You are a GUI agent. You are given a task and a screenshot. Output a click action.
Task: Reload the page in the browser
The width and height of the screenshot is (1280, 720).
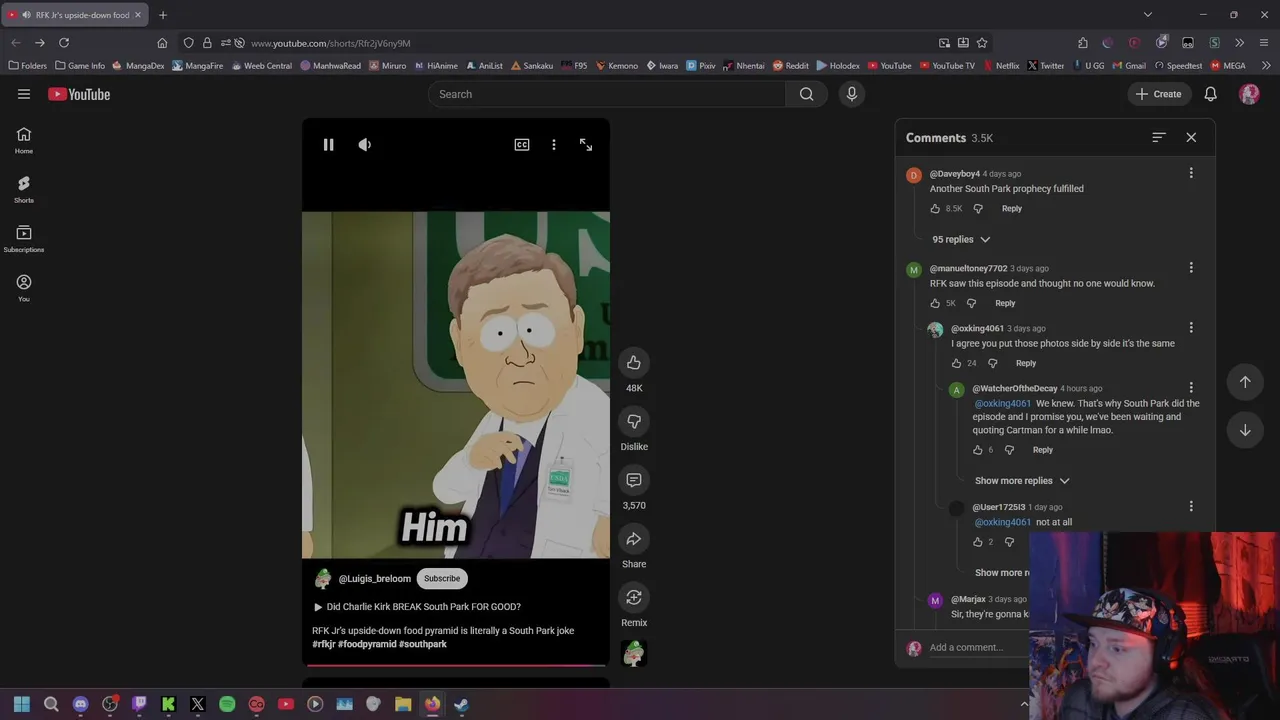tap(64, 43)
